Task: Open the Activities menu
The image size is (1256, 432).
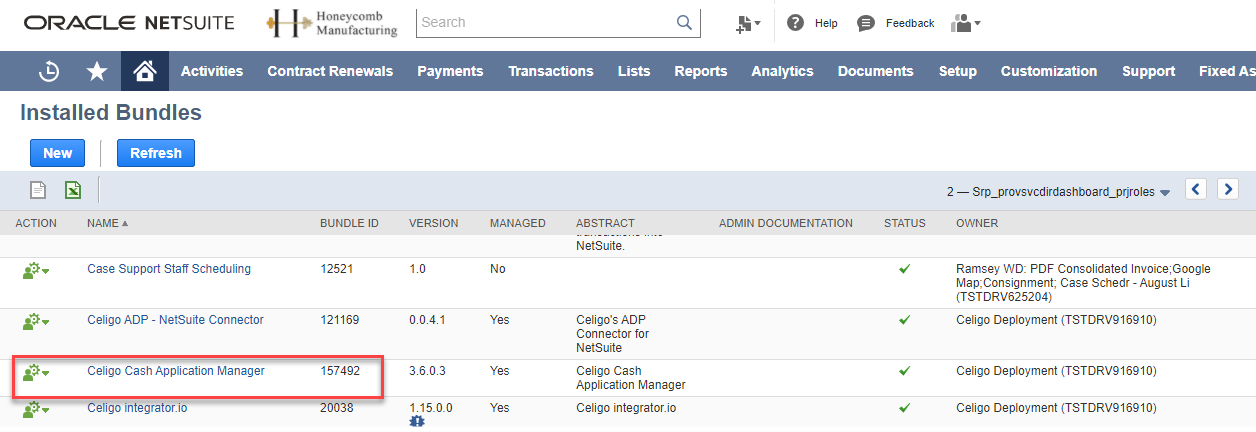Action: [212, 71]
